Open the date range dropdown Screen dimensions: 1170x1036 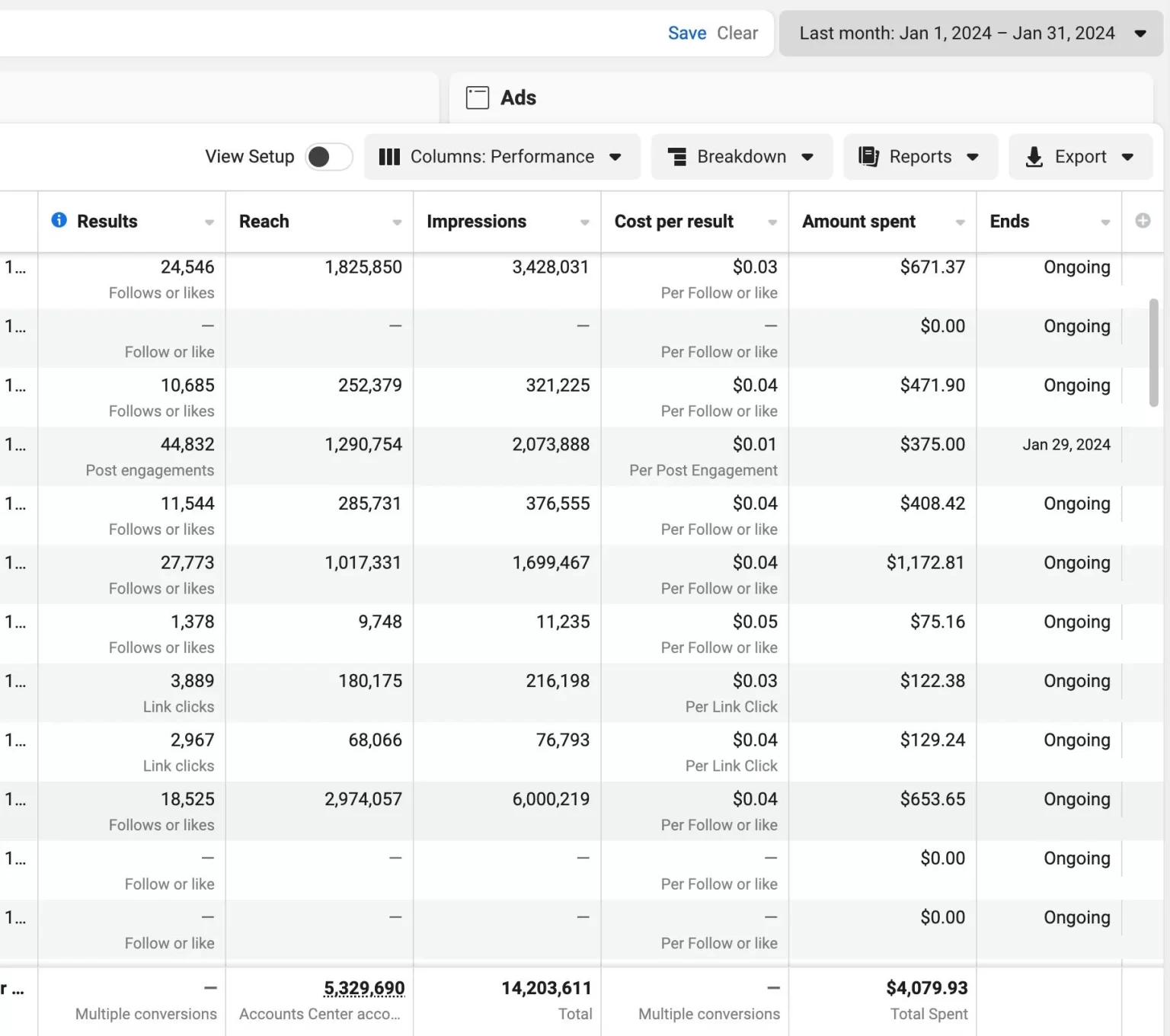coord(970,34)
